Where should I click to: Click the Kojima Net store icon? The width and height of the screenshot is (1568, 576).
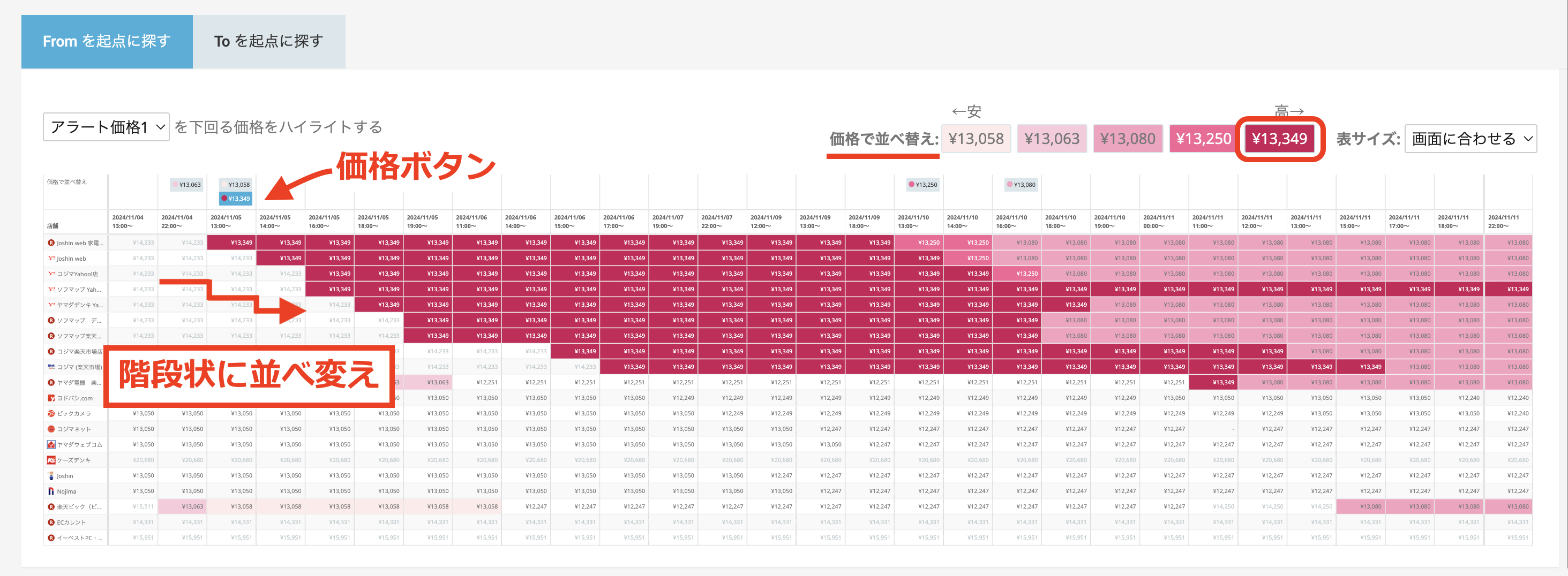[x=51, y=429]
